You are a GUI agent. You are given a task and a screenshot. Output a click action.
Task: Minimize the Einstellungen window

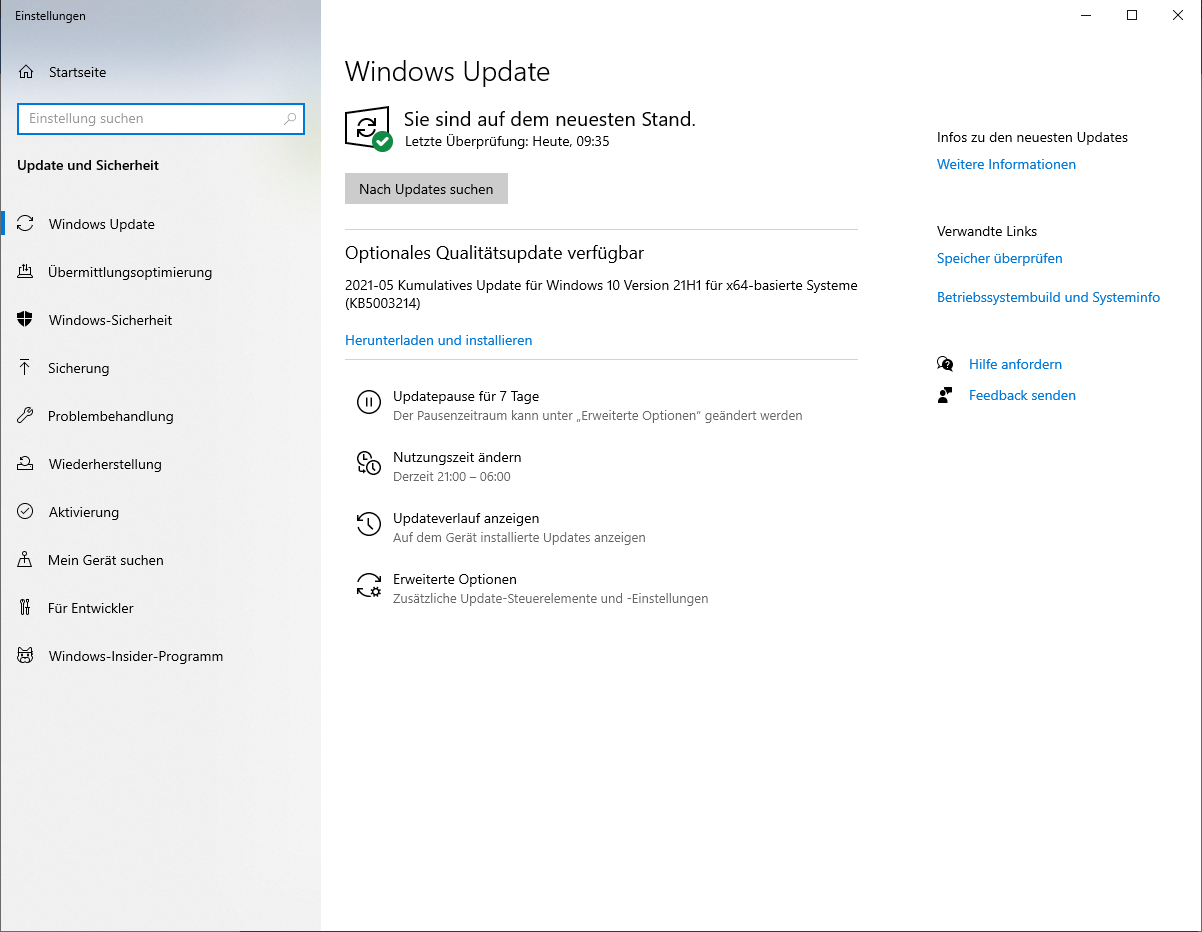tap(1086, 15)
